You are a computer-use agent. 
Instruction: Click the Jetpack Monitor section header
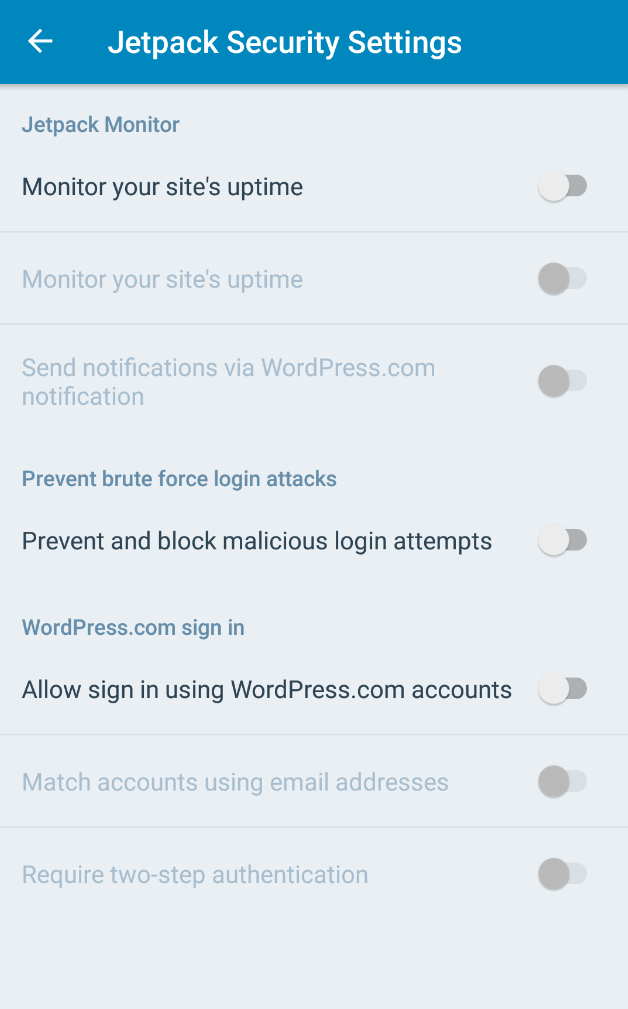pos(101,125)
